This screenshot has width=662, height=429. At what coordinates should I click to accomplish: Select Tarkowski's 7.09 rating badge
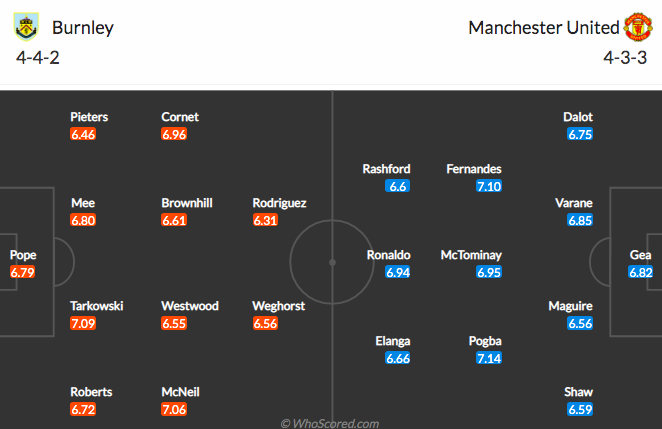coord(83,323)
